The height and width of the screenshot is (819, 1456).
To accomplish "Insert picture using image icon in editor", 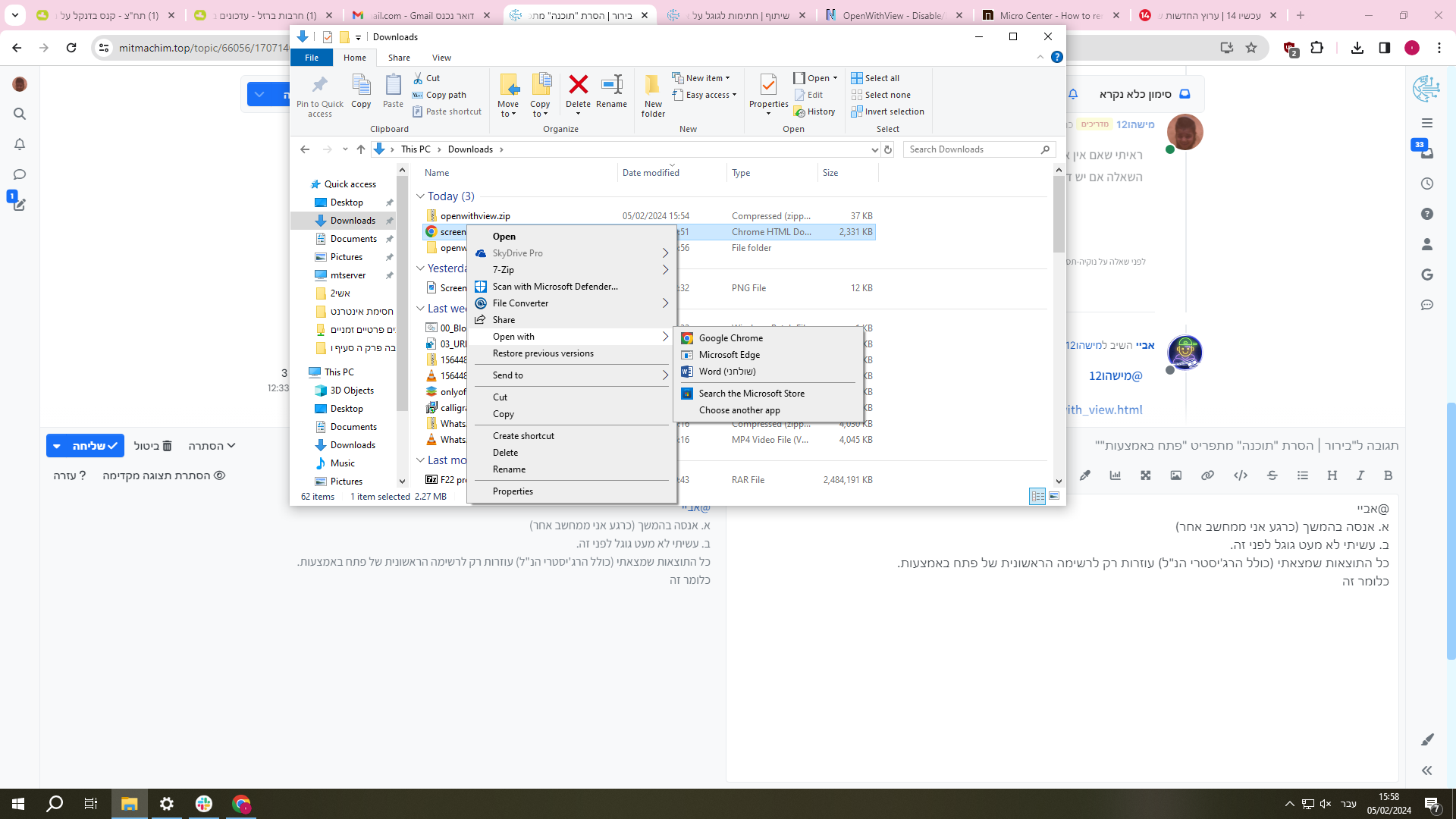I will point(1175,475).
